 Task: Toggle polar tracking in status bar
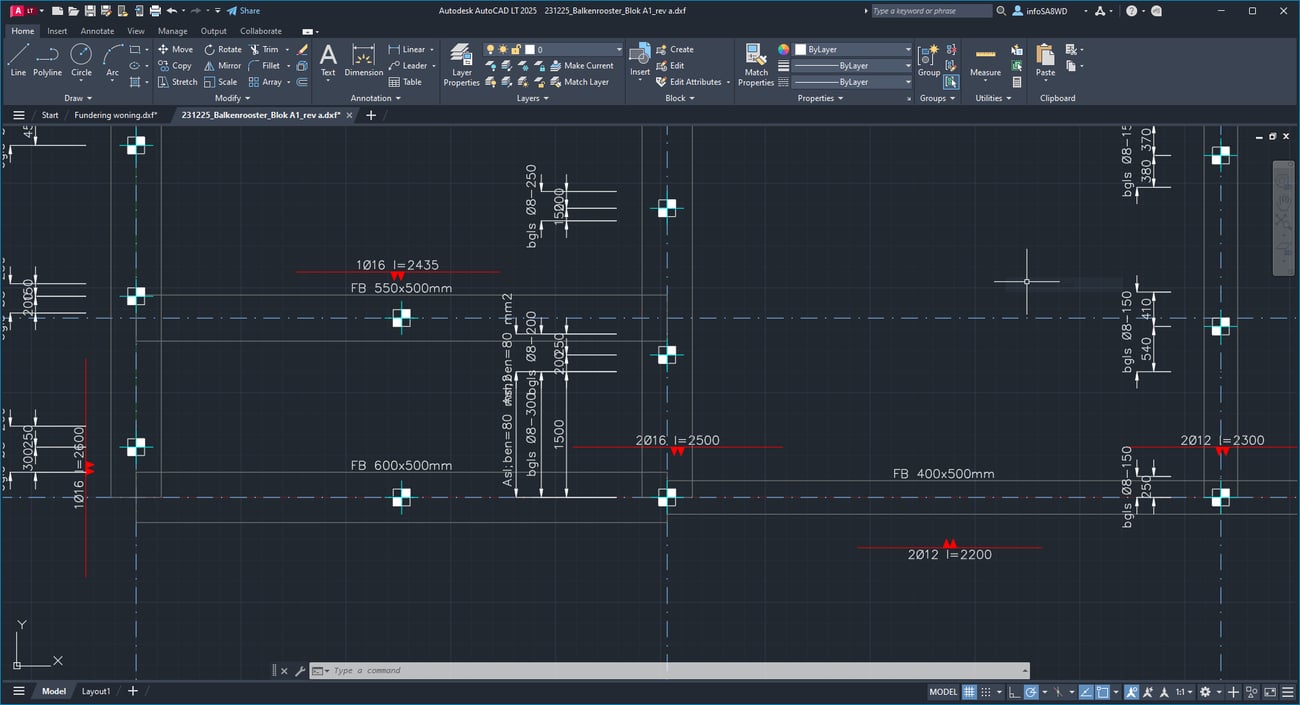click(1031, 692)
